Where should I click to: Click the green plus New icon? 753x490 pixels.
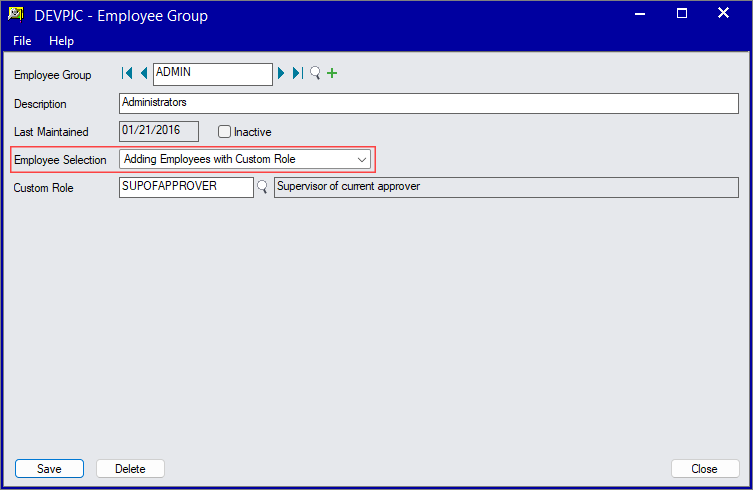(332, 73)
